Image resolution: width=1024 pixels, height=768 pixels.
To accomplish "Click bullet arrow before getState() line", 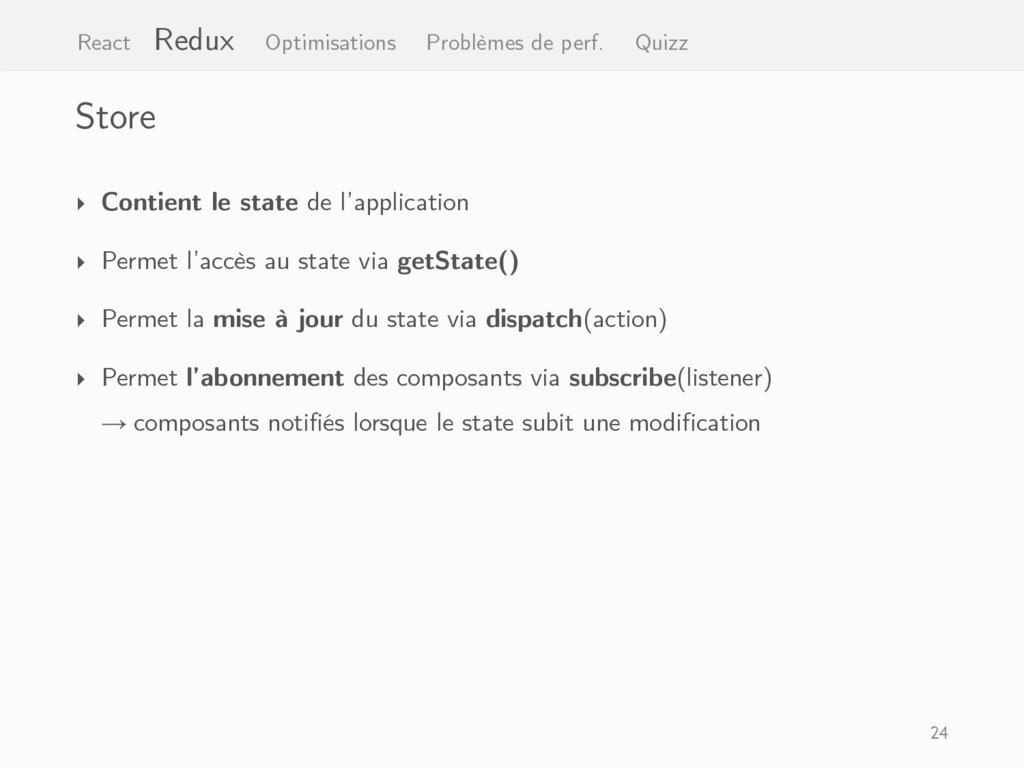I will point(81,263).
